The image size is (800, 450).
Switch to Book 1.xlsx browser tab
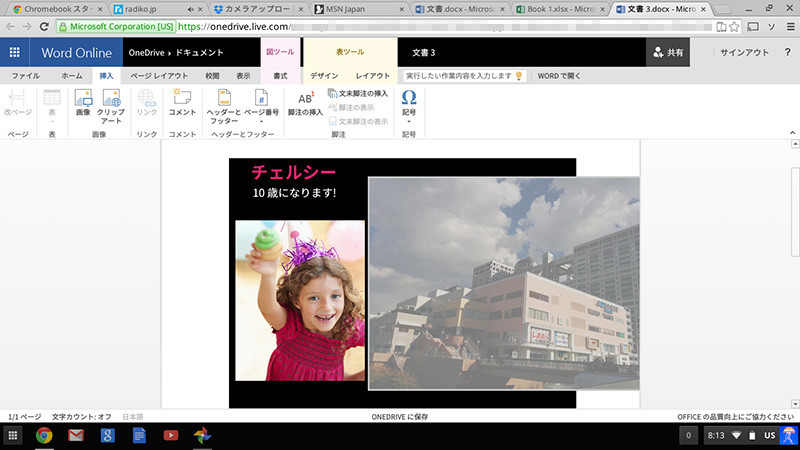pyautogui.click(x=556, y=8)
